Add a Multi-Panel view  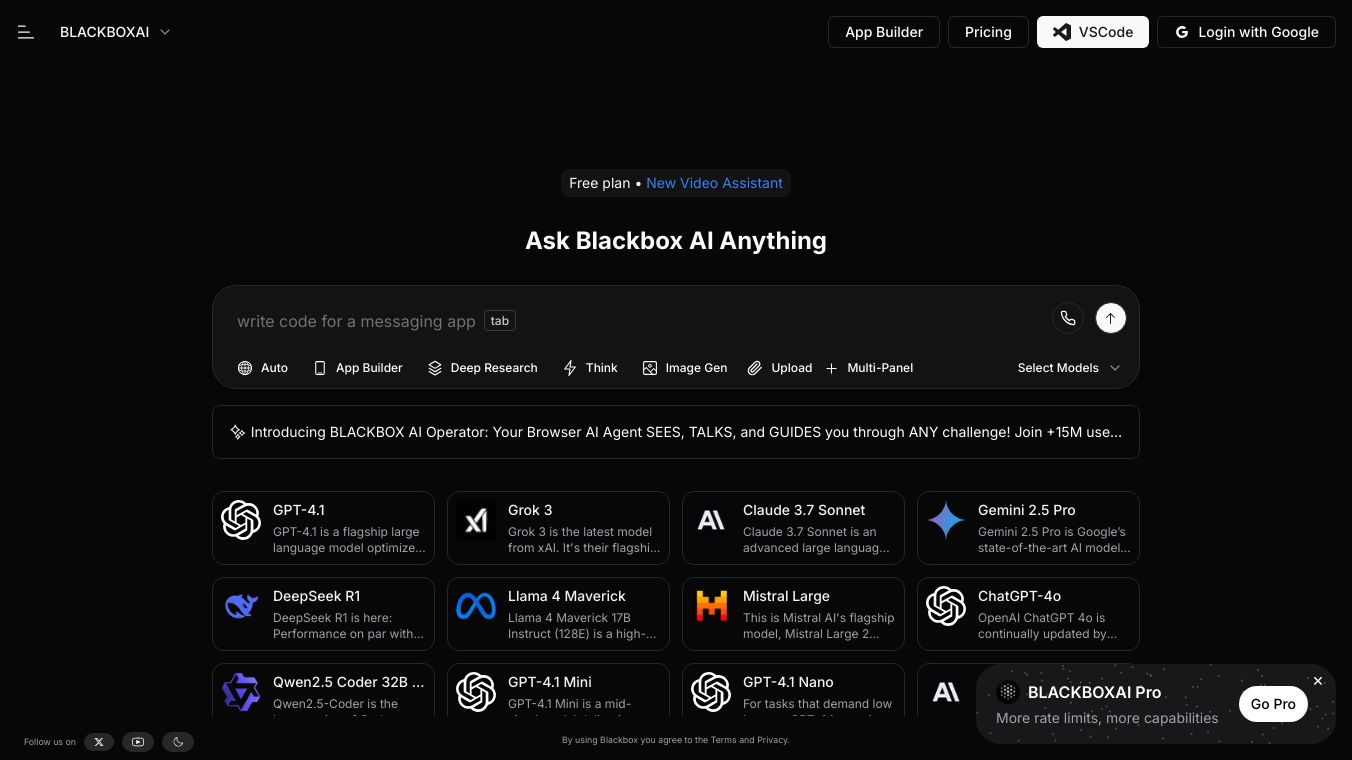869,368
